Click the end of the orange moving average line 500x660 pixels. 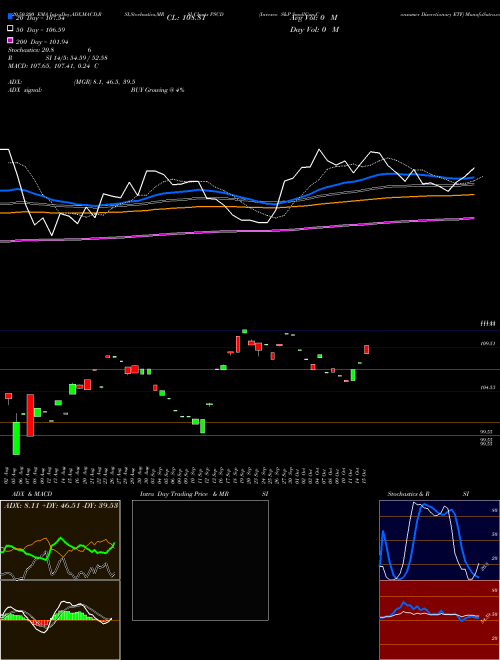coord(473,194)
